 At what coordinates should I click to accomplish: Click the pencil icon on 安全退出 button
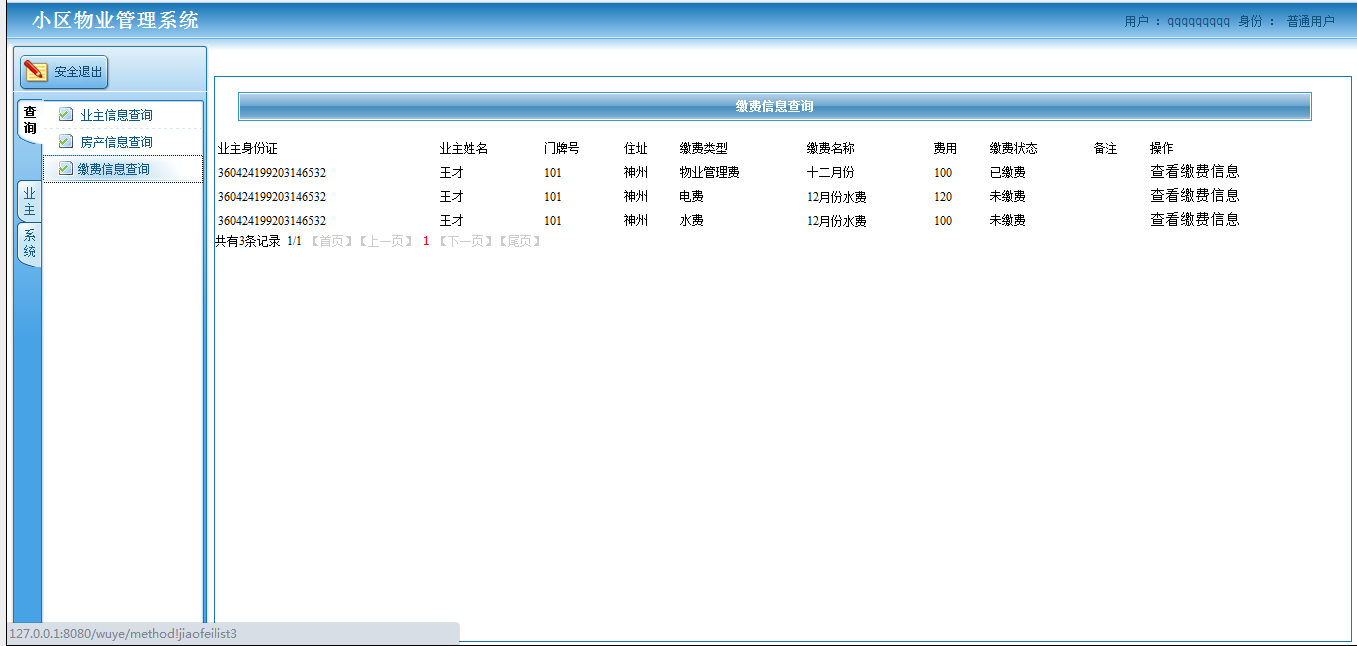[x=35, y=71]
